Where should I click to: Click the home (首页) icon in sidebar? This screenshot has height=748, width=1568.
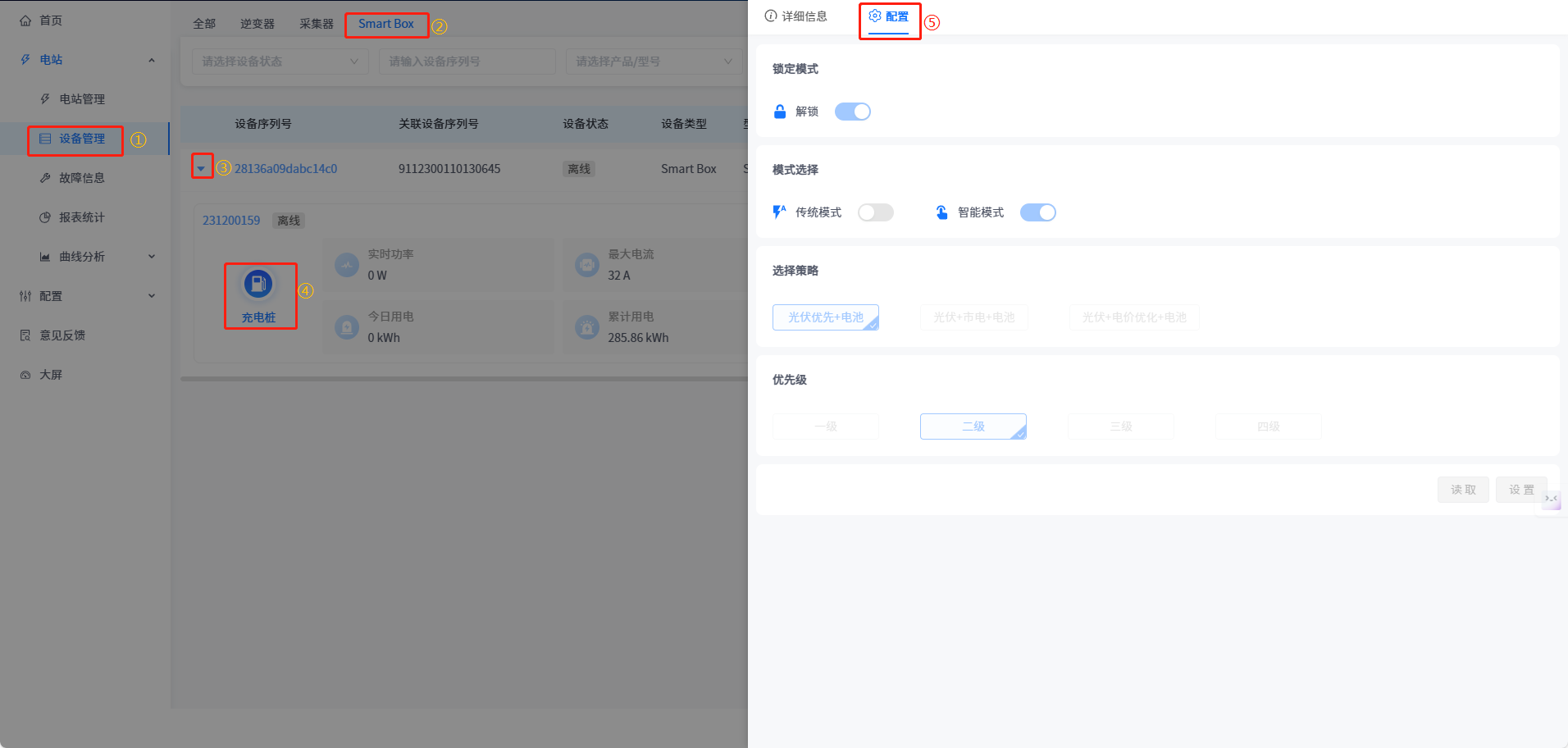[x=25, y=21]
